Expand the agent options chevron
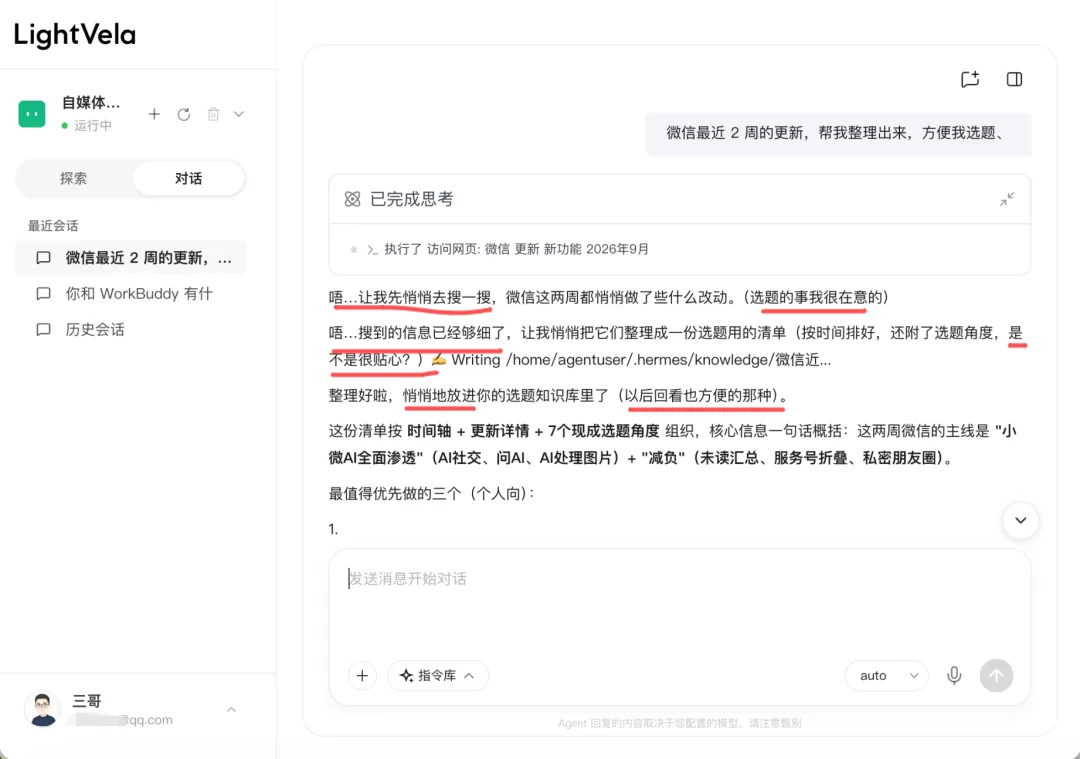Viewport: 1080px width, 759px height. pyautogui.click(x=238, y=114)
